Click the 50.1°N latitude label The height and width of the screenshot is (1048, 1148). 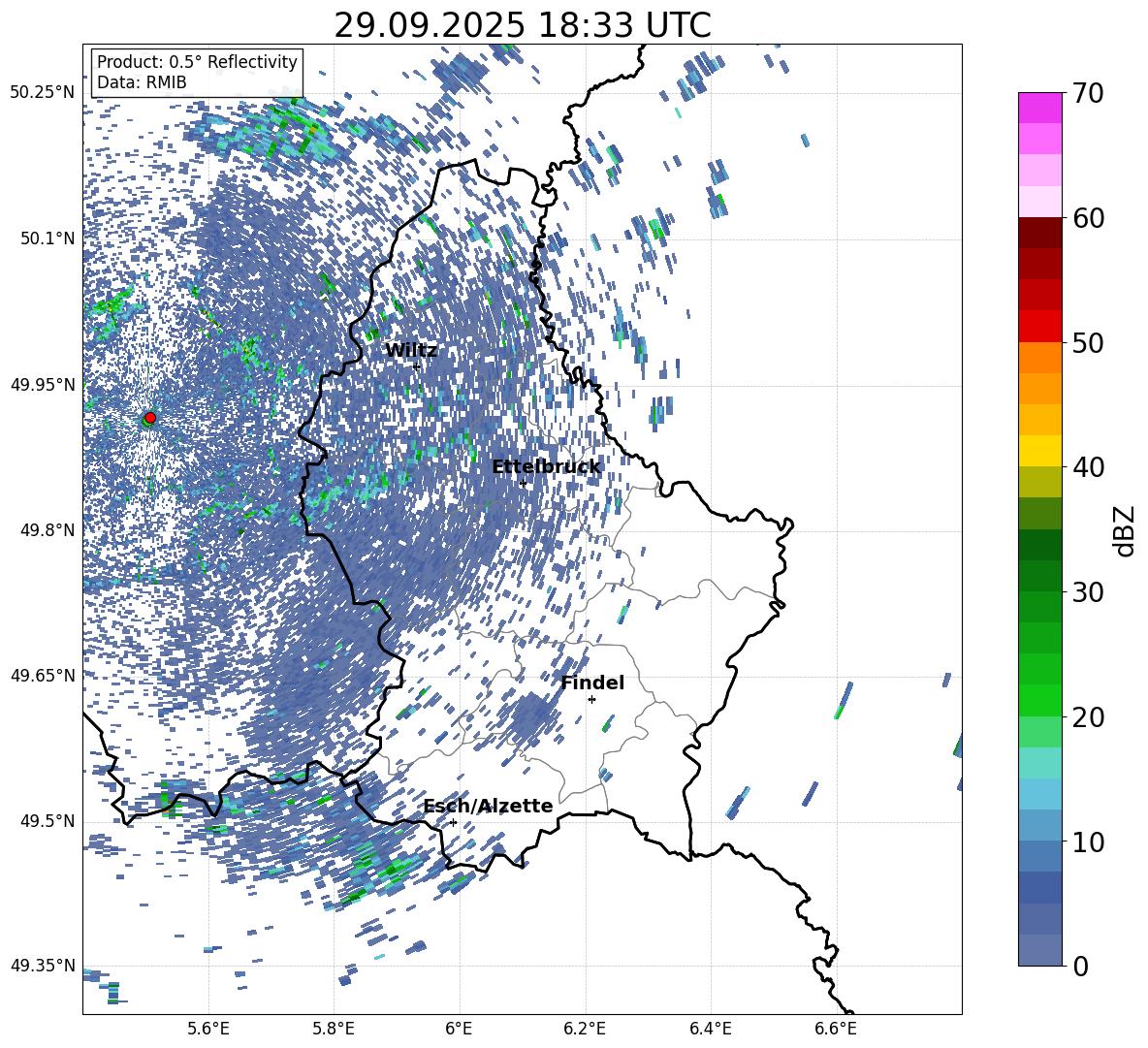47,238
